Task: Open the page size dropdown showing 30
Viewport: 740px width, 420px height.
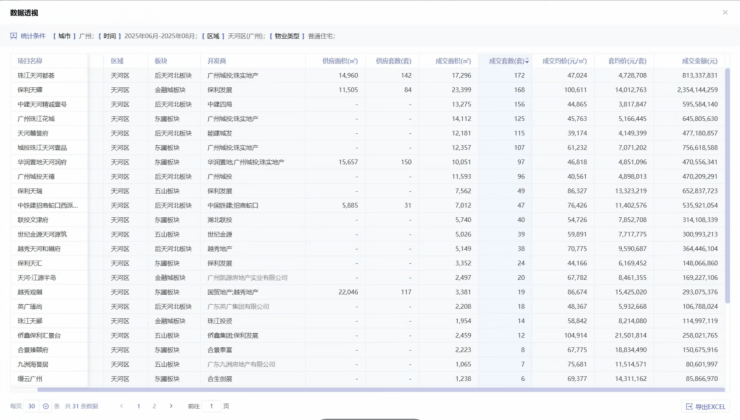Action: (37, 406)
